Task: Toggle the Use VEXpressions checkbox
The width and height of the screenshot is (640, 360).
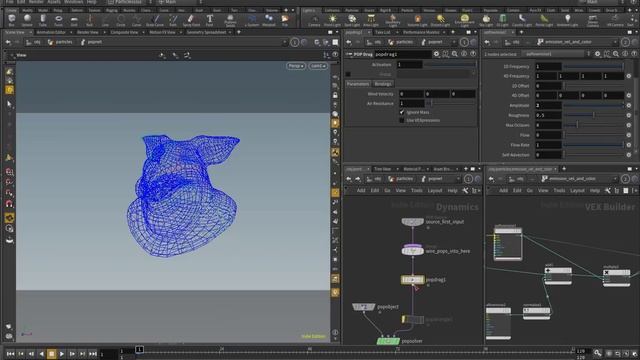Action: pyautogui.click(x=402, y=120)
